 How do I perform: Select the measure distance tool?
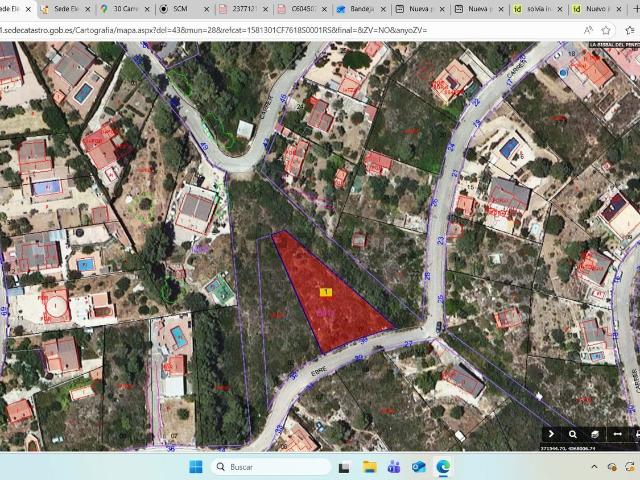(617, 434)
